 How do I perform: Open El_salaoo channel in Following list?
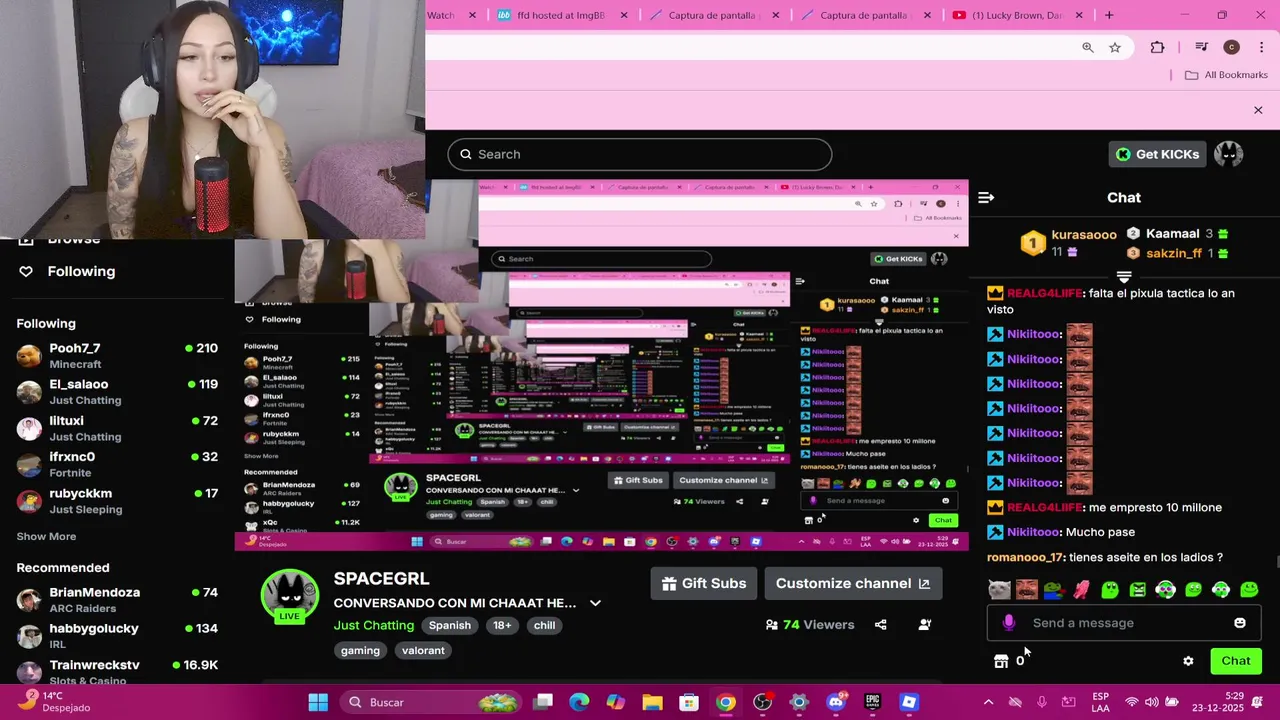[117, 392]
